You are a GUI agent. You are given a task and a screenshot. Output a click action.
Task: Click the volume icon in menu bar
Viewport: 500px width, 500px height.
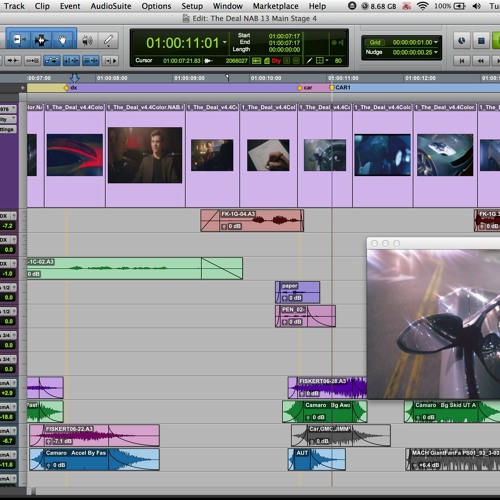pos(477,6)
